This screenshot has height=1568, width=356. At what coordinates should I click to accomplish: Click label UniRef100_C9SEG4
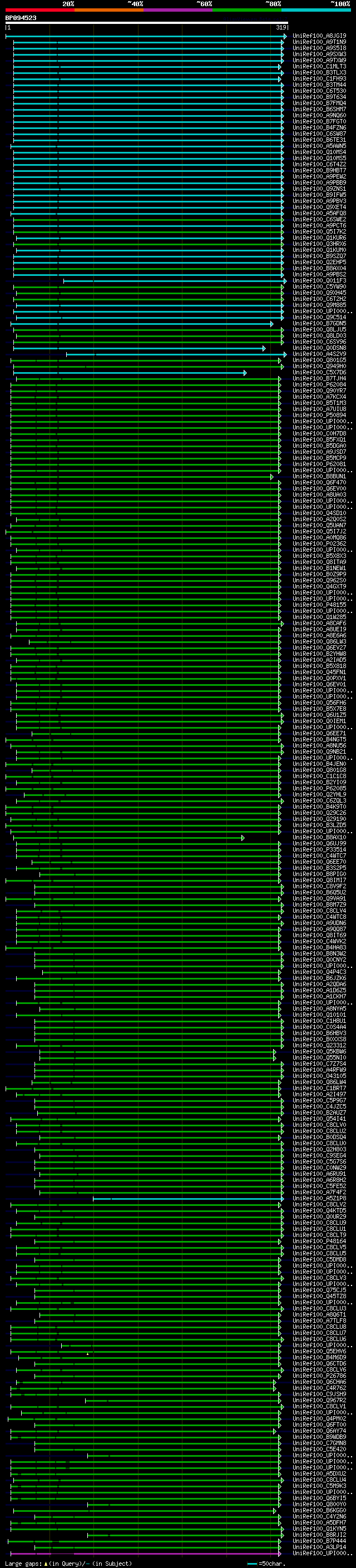tap(319, 1155)
